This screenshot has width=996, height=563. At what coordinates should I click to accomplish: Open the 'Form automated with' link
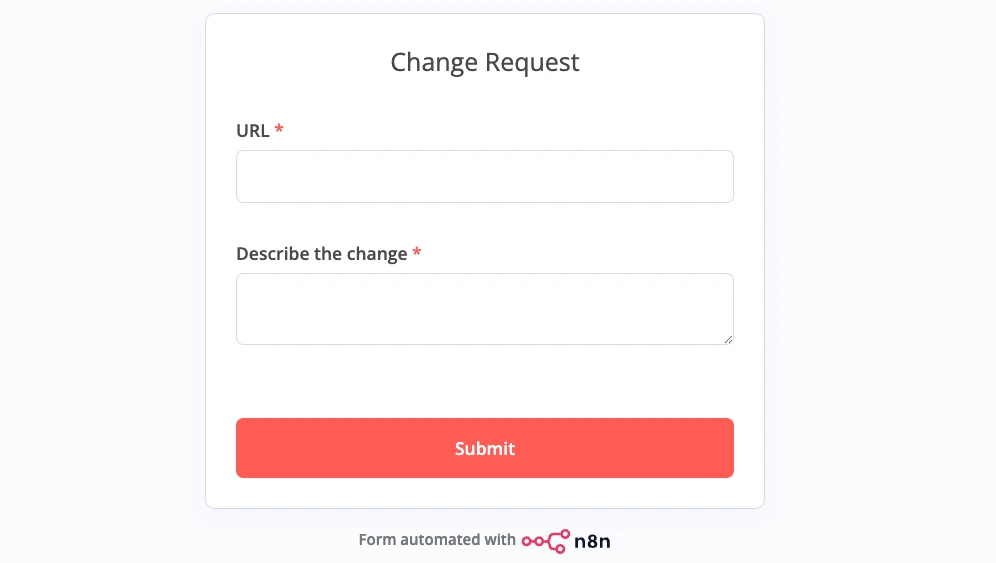point(437,540)
